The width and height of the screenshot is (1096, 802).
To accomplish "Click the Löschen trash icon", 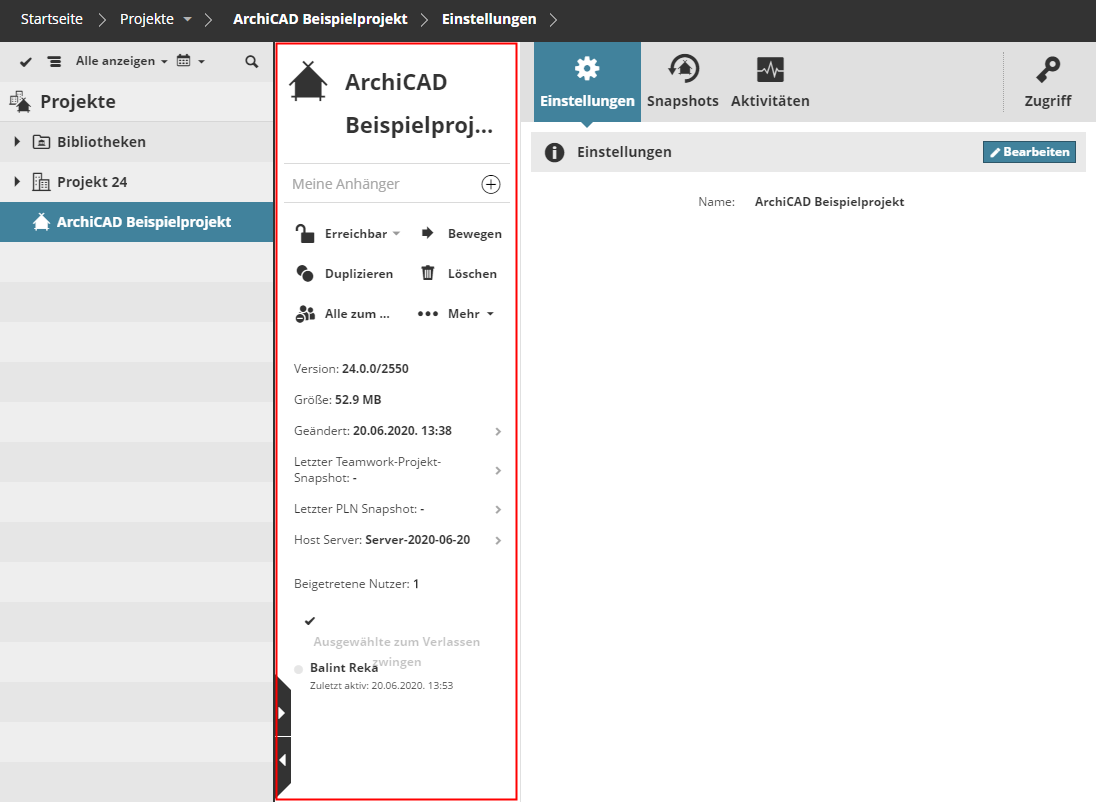I will 428,273.
